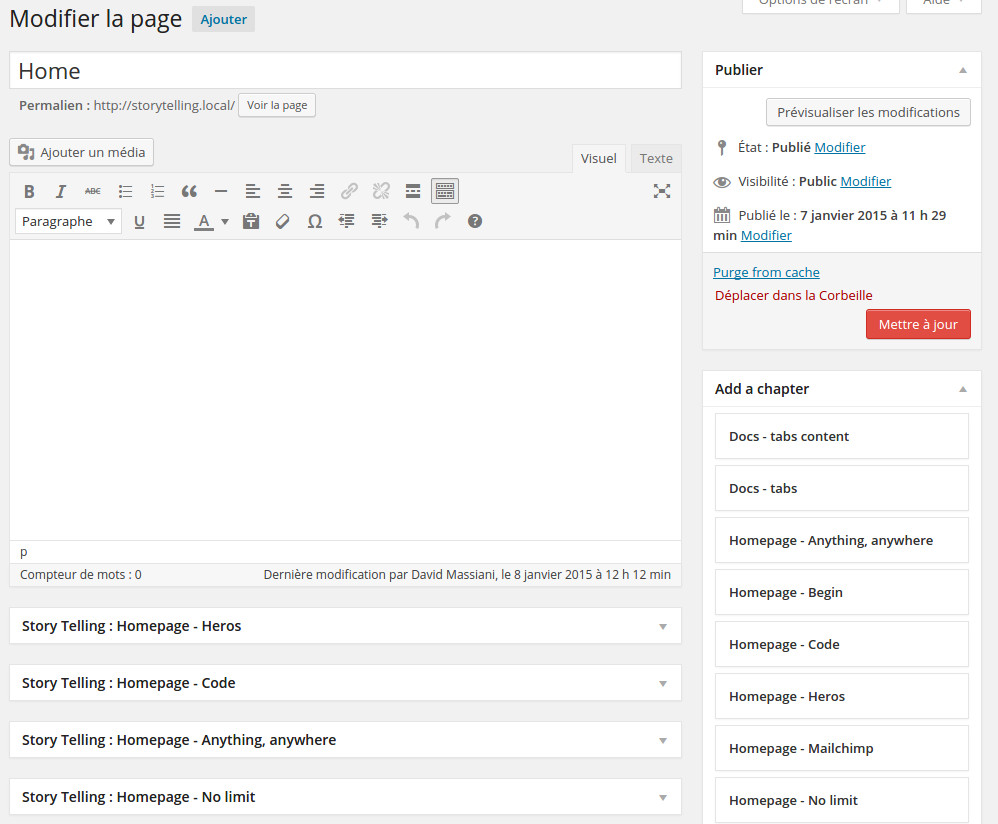Collapse the Add a chapter panel
The image size is (998, 824).
(x=963, y=389)
